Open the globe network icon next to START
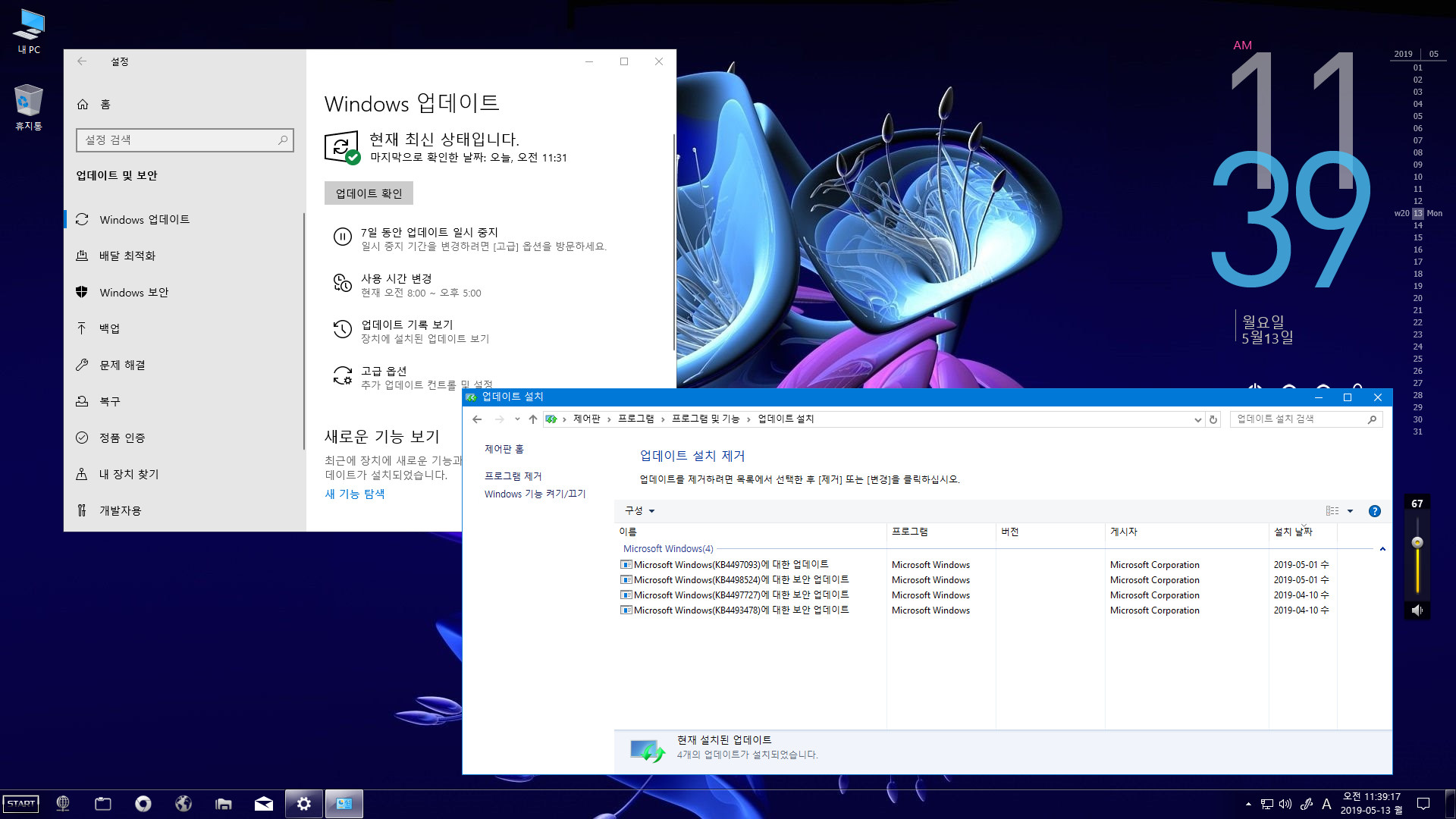This screenshot has height=819, width=1456. point(63,804)
